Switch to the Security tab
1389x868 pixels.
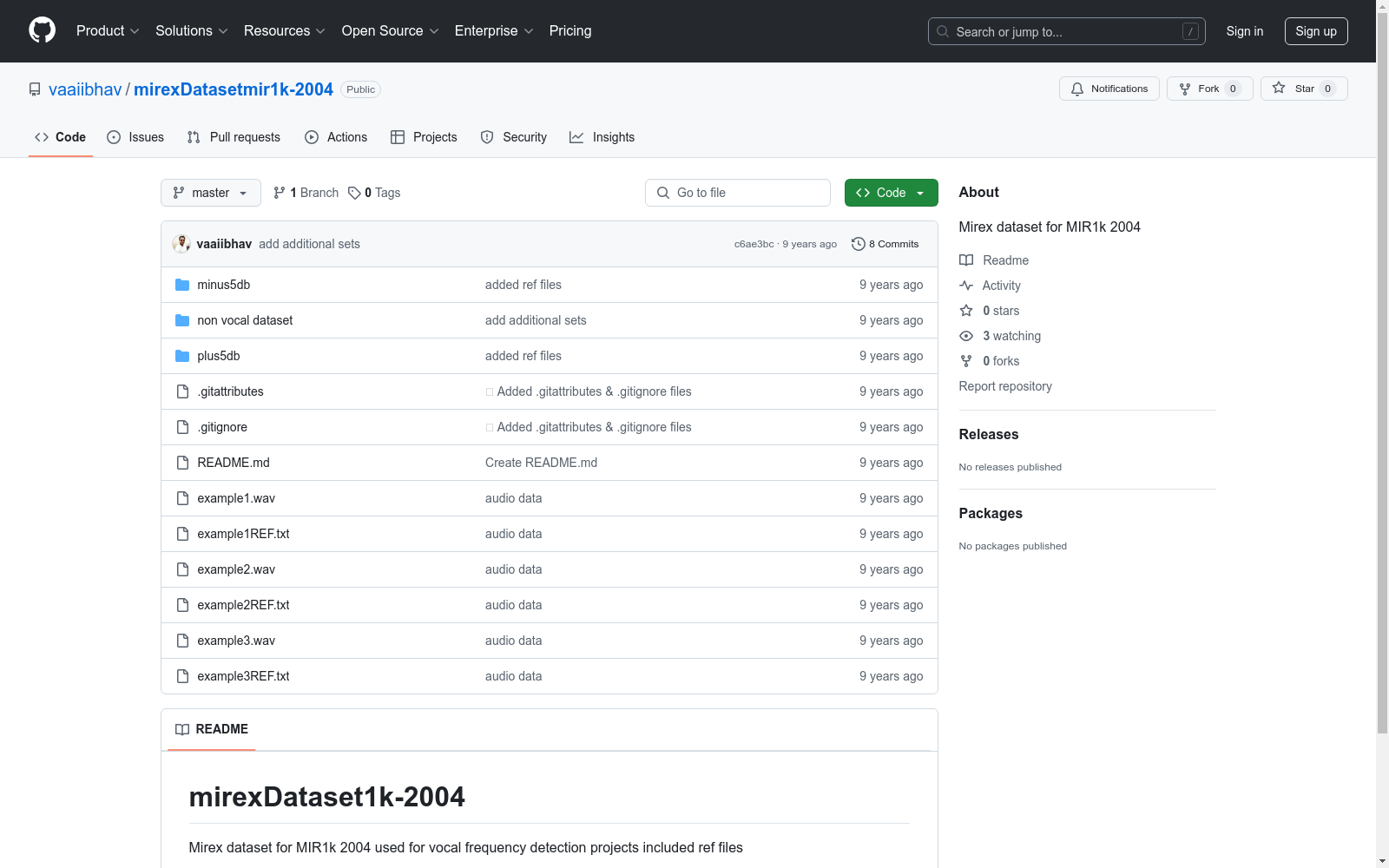[514, 137]
